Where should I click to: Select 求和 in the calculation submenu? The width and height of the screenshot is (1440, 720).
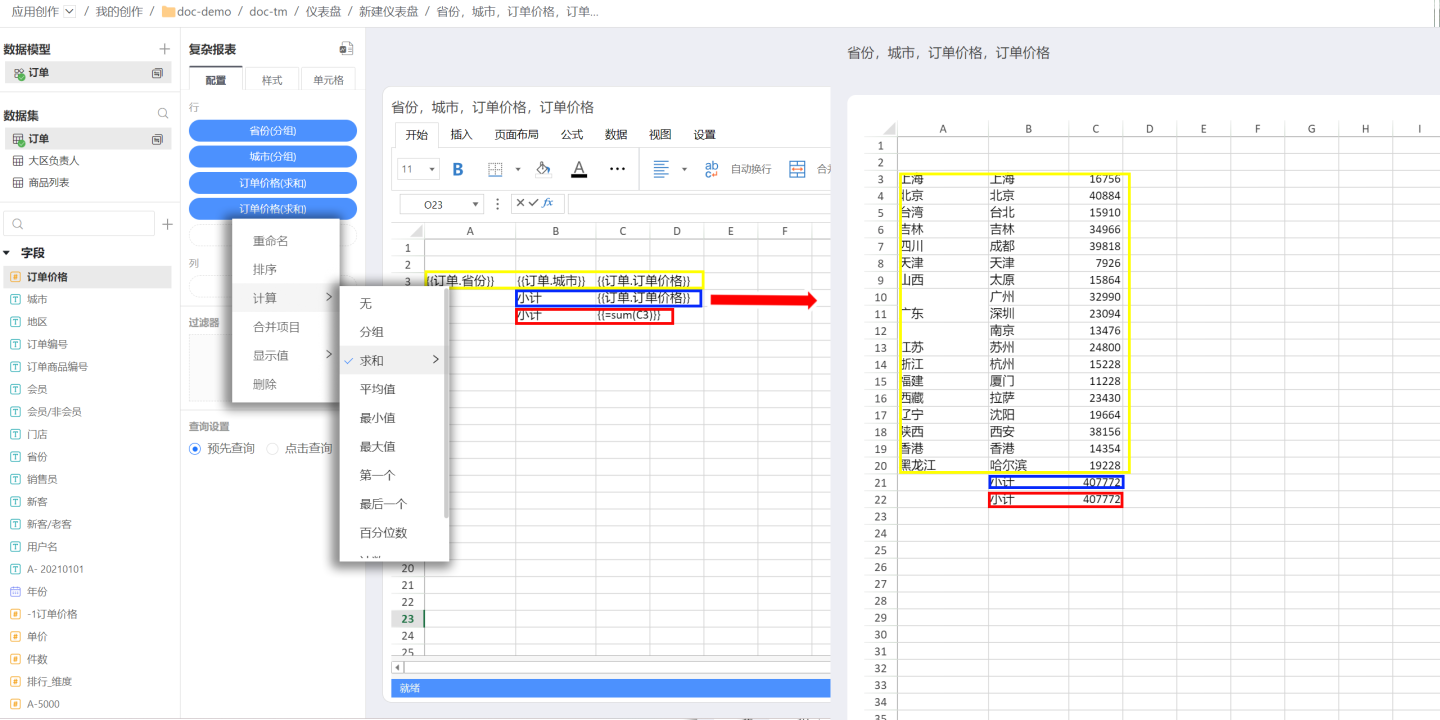[372, 360]
